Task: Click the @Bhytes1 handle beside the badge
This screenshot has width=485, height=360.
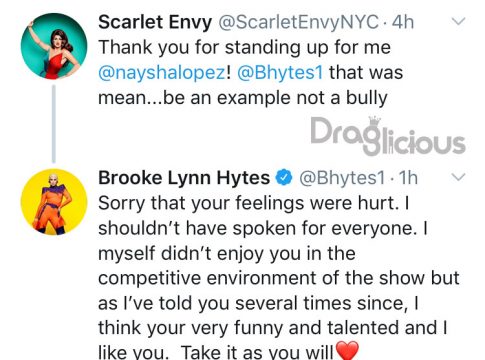Action: pos(342,178)
